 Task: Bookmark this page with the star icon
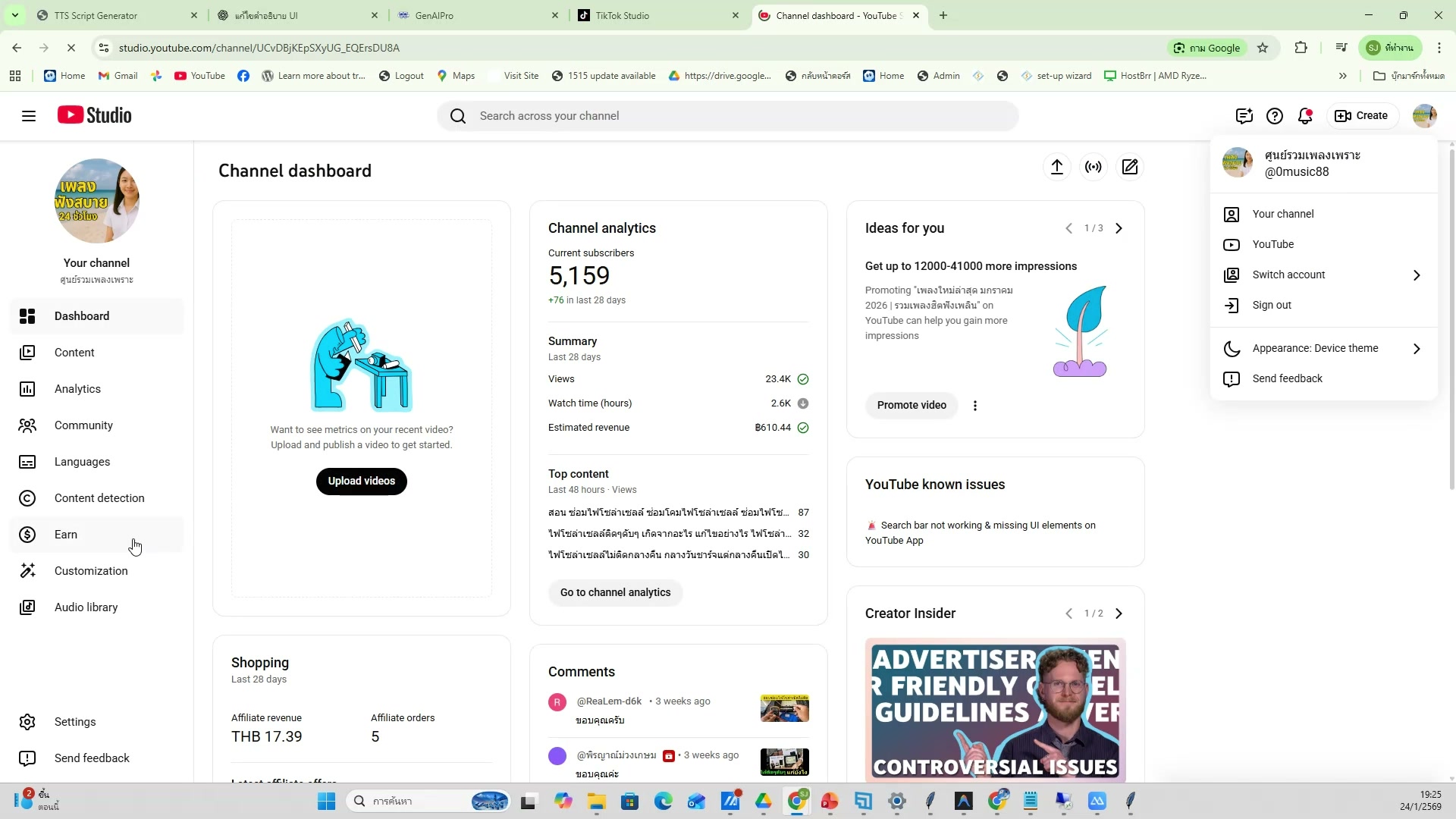click(x=1263, y=48)
